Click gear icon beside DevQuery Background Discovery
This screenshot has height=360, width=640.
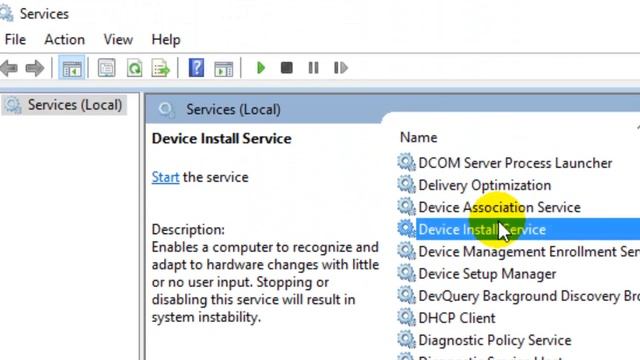[407, 295]
